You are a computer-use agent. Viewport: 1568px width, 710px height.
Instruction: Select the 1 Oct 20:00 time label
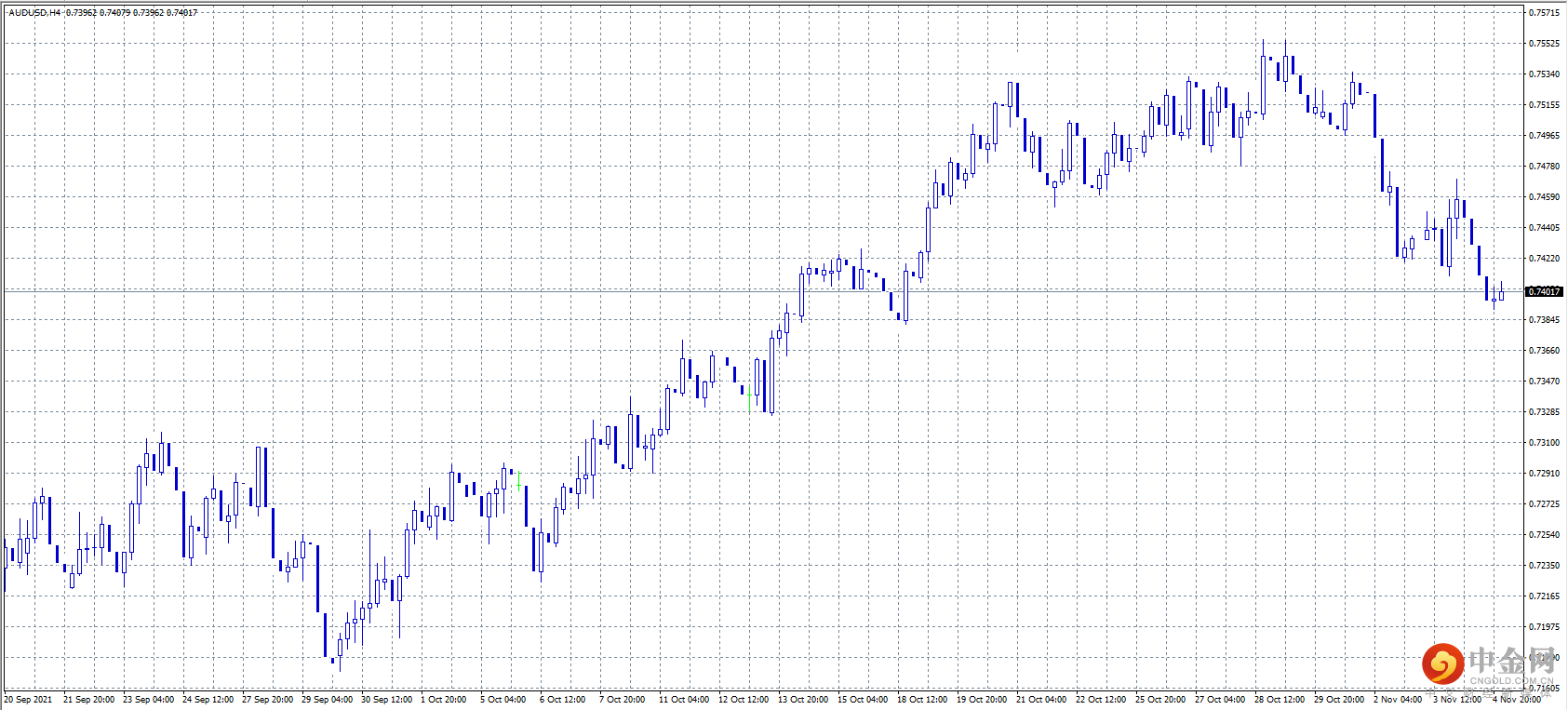(x=444, y=700)
